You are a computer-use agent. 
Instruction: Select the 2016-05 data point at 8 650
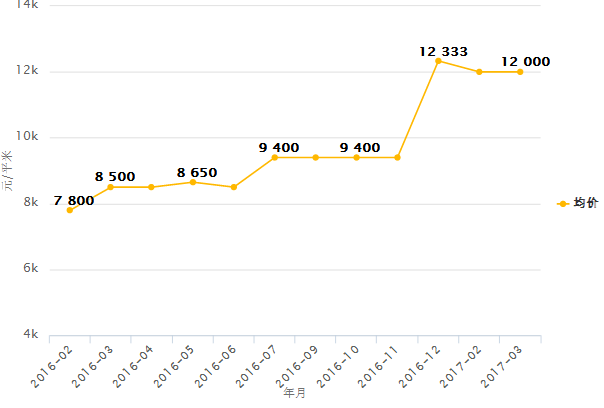[x=193, y=182]
